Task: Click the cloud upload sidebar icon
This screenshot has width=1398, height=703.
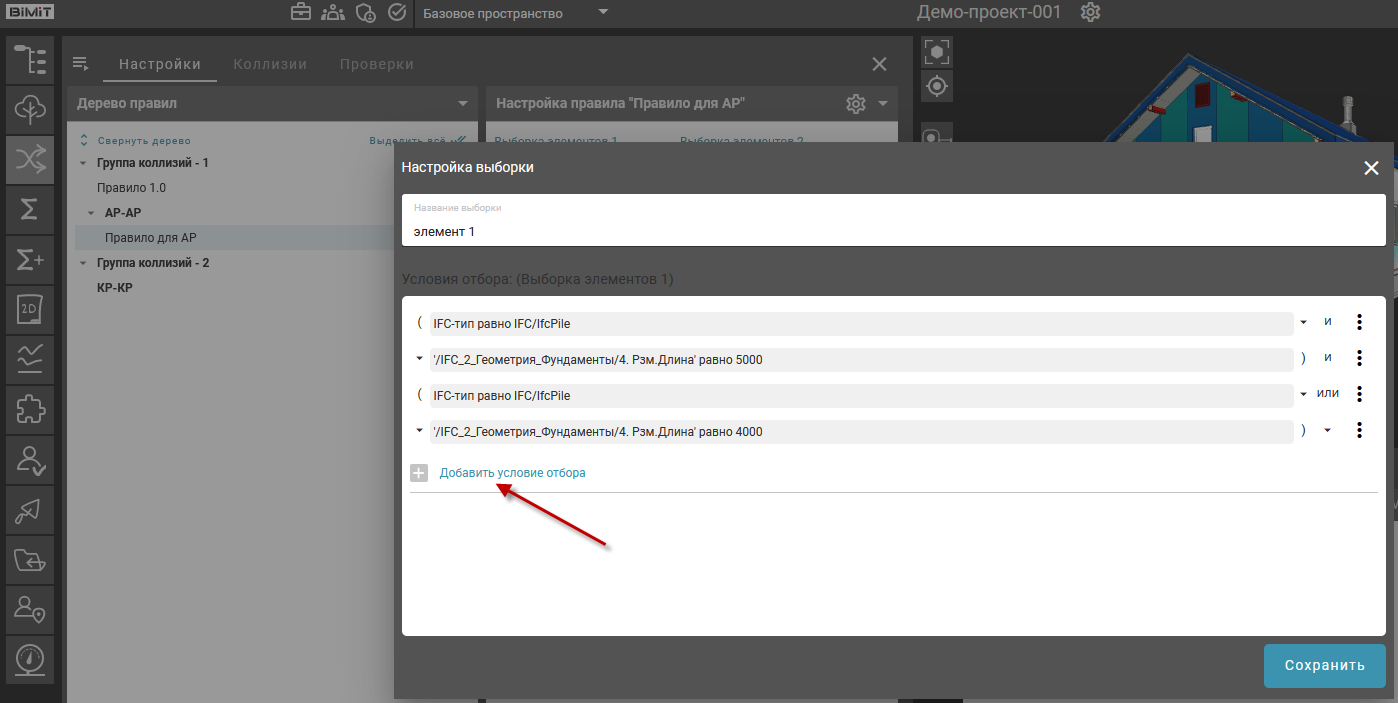Action: coord(30,109)
